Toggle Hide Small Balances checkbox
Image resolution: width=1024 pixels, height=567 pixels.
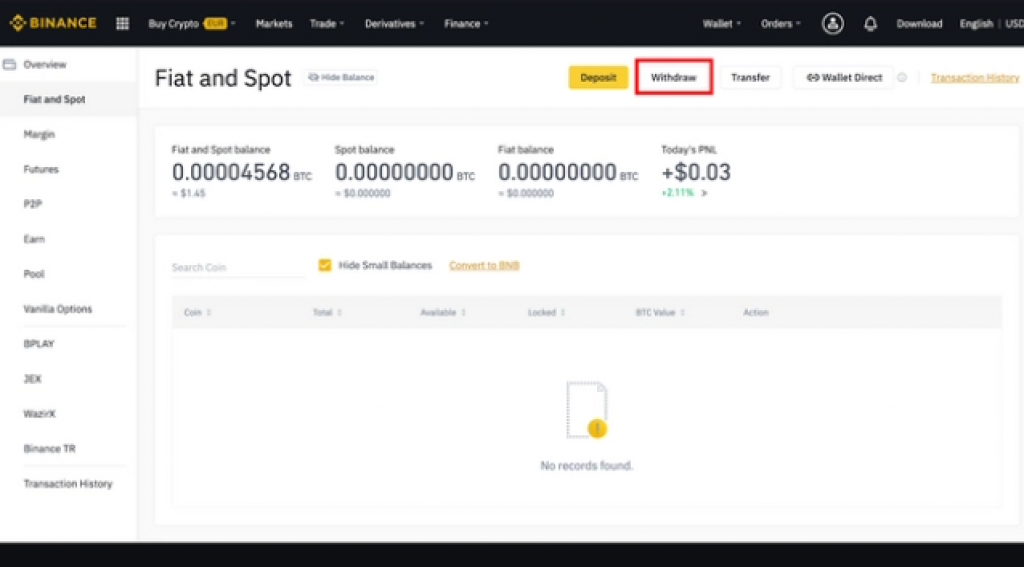(x=325, y=265)
